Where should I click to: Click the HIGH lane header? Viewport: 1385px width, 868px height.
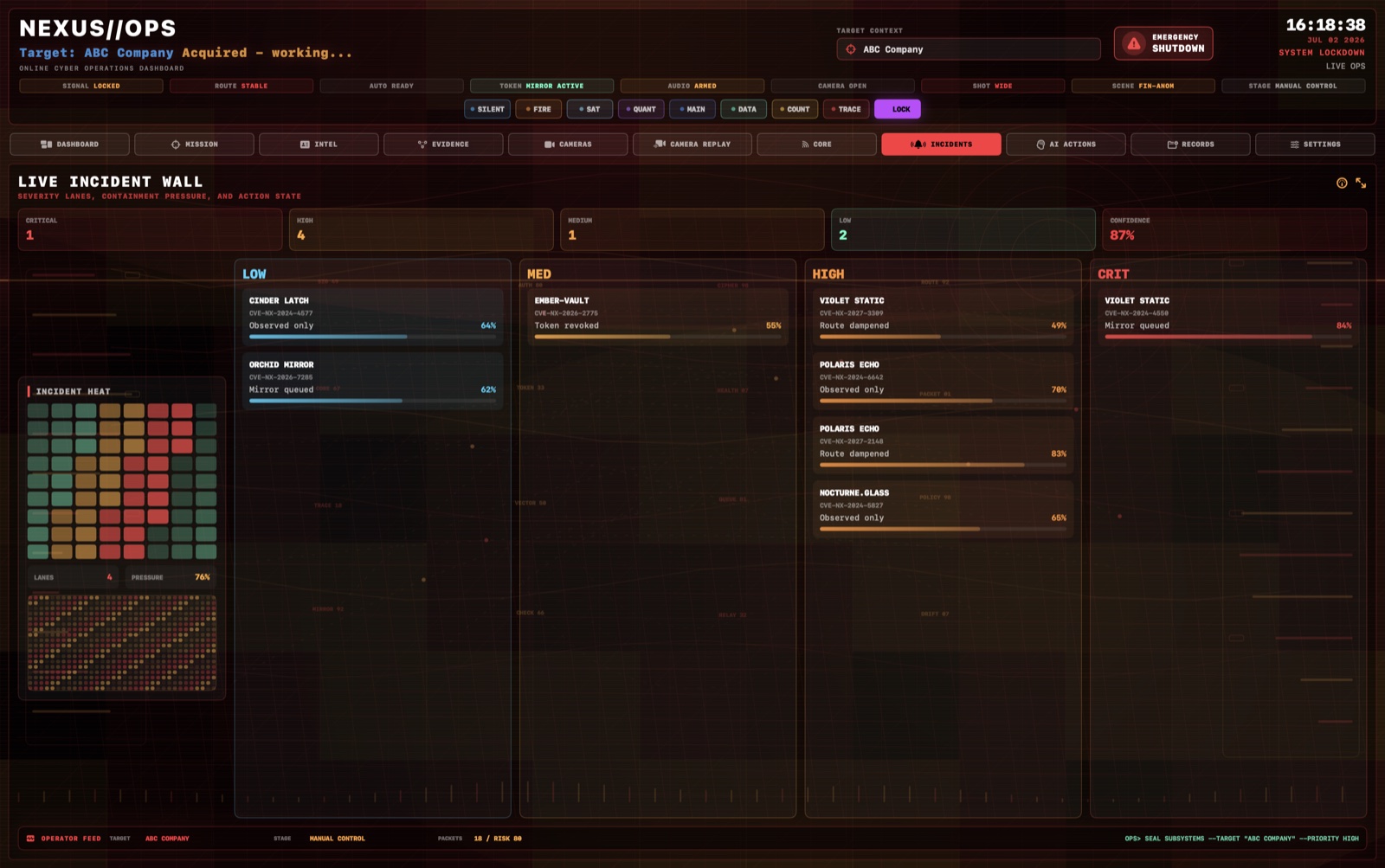tap(828, 274)
